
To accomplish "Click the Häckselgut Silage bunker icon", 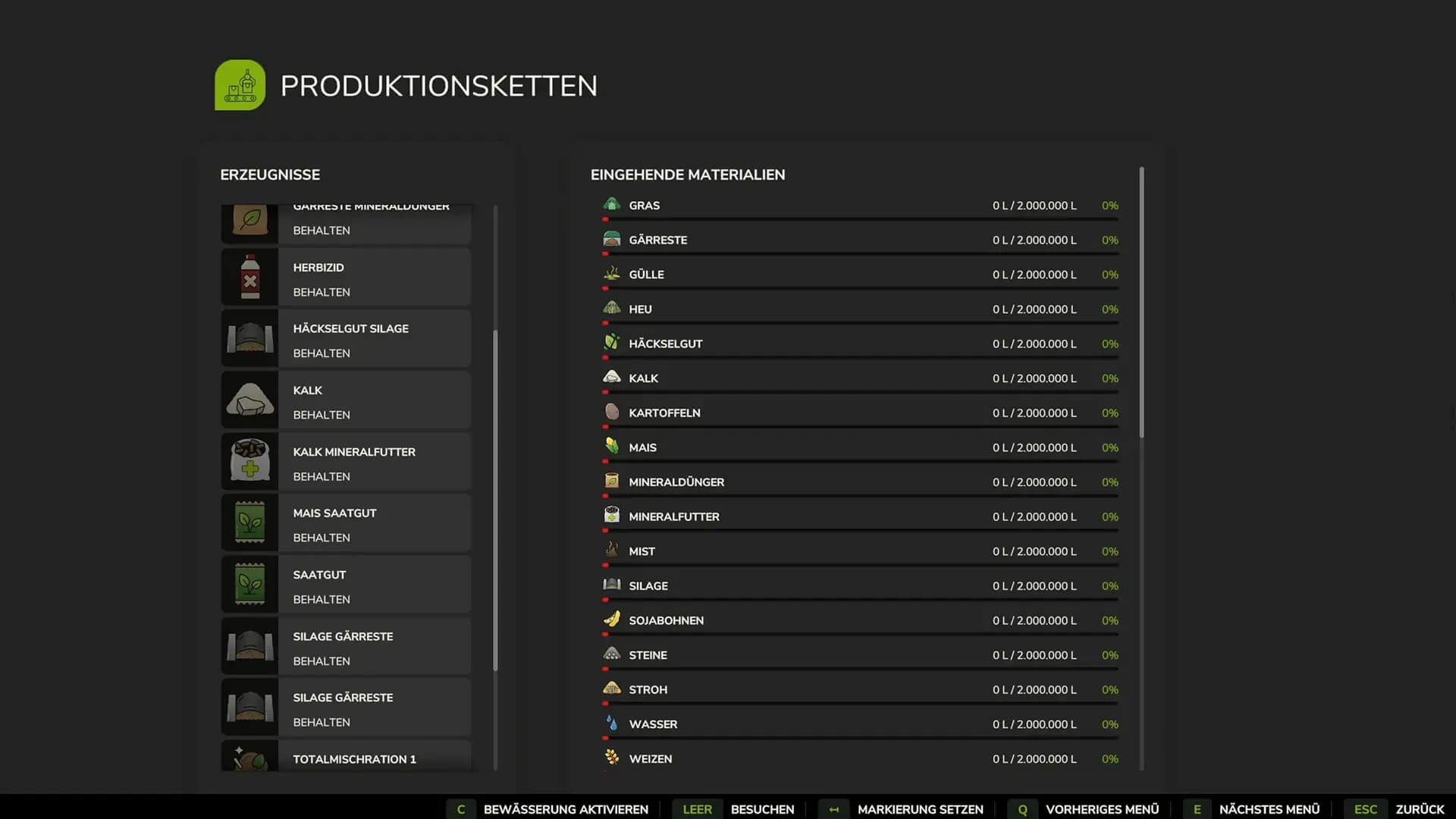I will pos(249,339).
